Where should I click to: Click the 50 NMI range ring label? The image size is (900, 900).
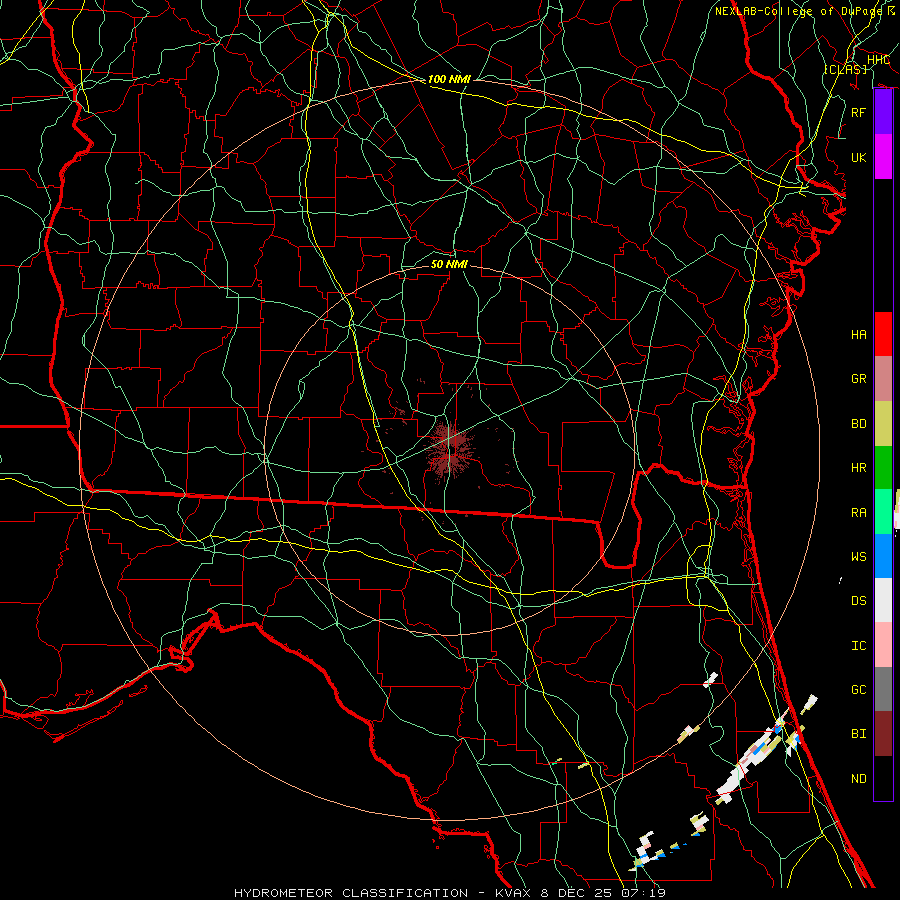(449, 264)
